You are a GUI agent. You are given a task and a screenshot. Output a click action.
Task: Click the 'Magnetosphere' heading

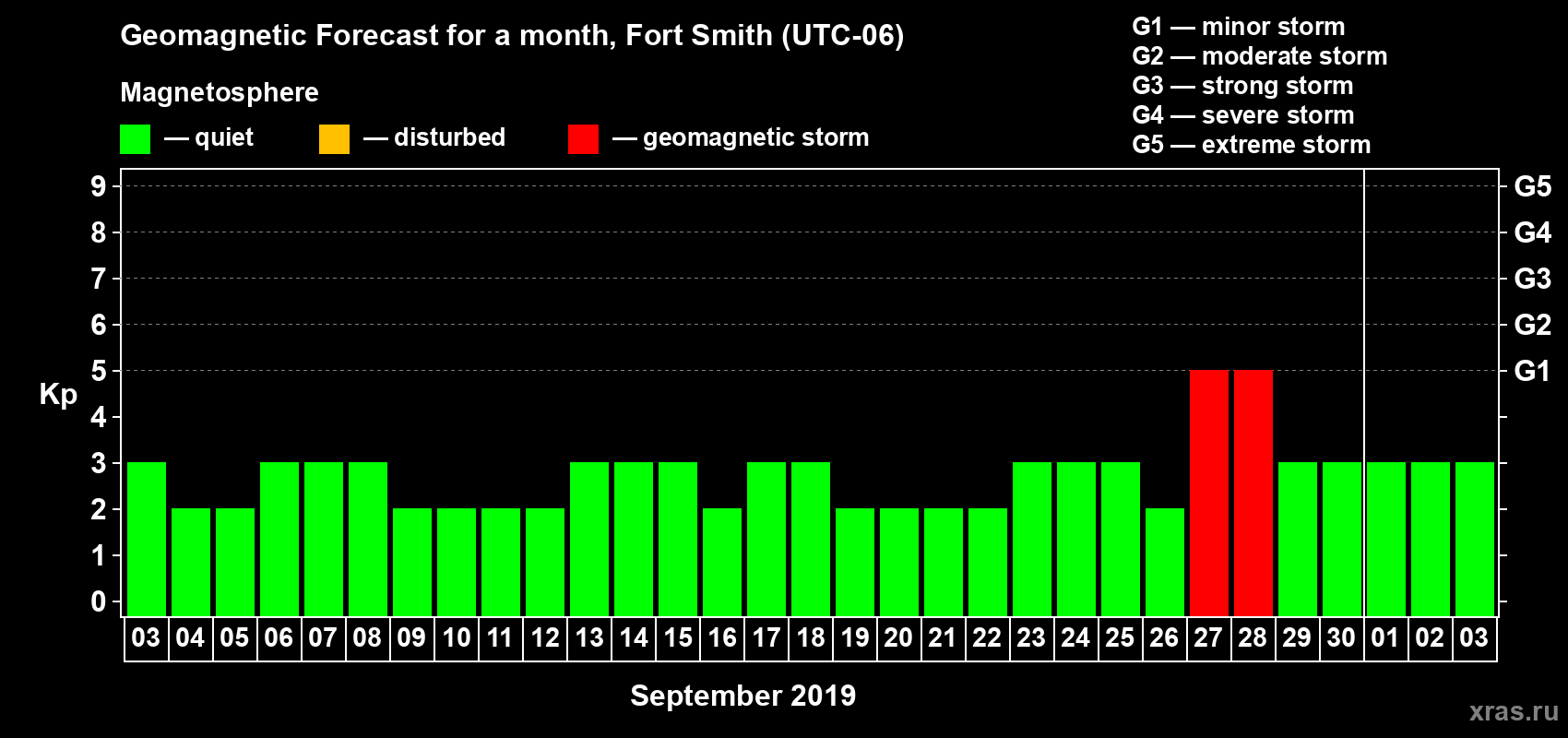[220, 92]
